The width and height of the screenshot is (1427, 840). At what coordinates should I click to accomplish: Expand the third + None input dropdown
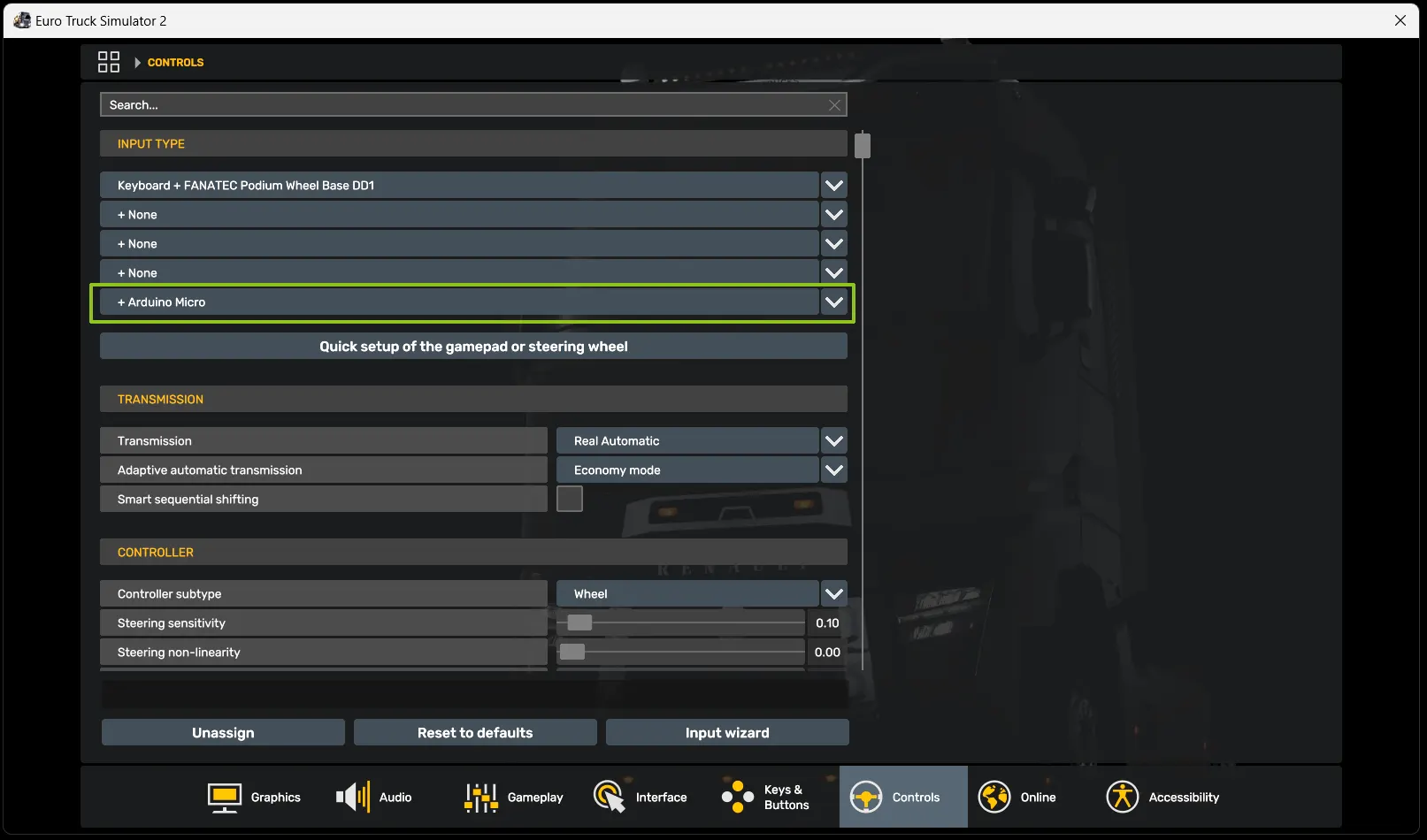(834, 272)
